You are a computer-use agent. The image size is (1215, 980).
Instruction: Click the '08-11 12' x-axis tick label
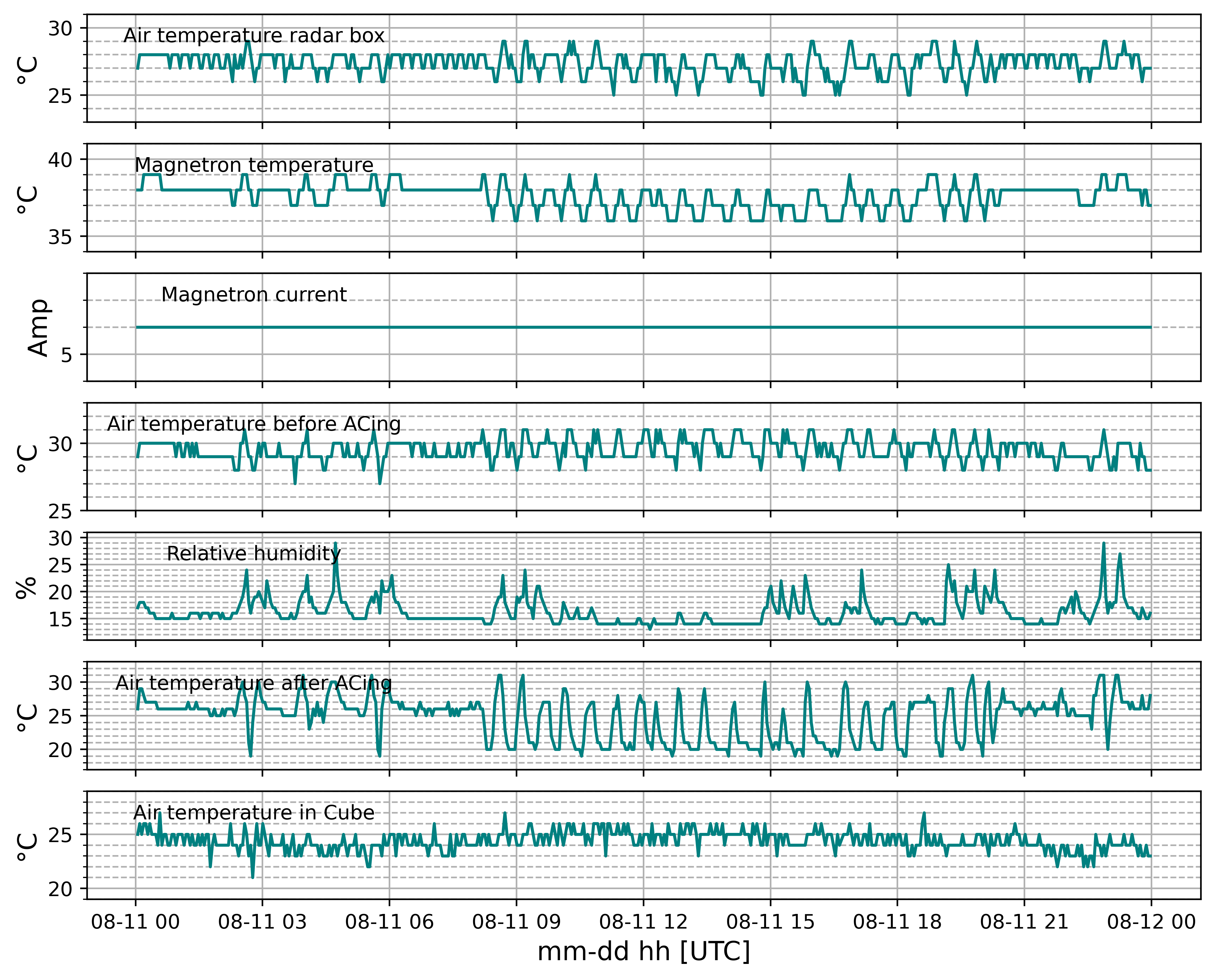click(643, 922)
